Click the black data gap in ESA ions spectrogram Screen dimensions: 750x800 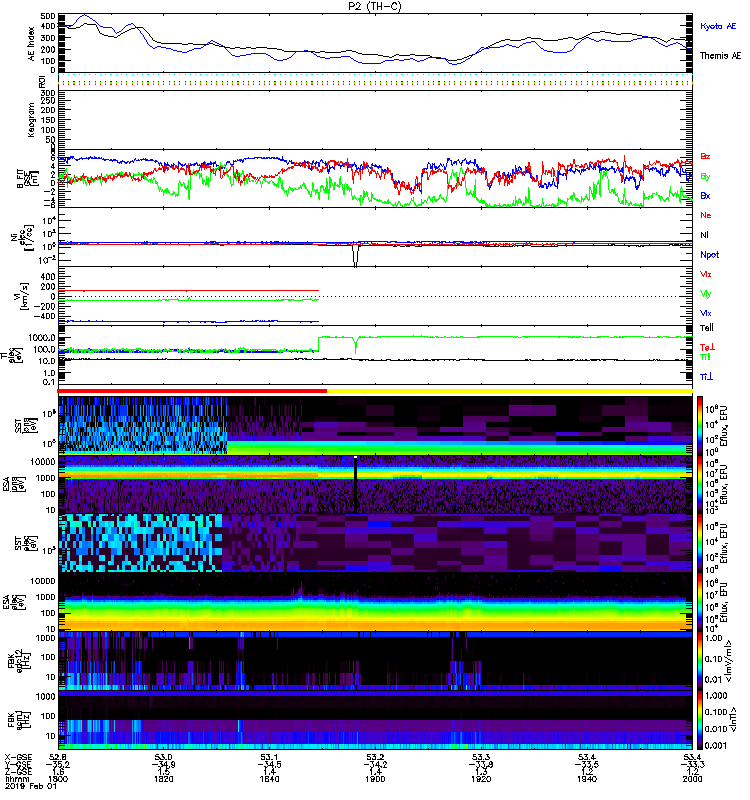(x=355, y=485)
